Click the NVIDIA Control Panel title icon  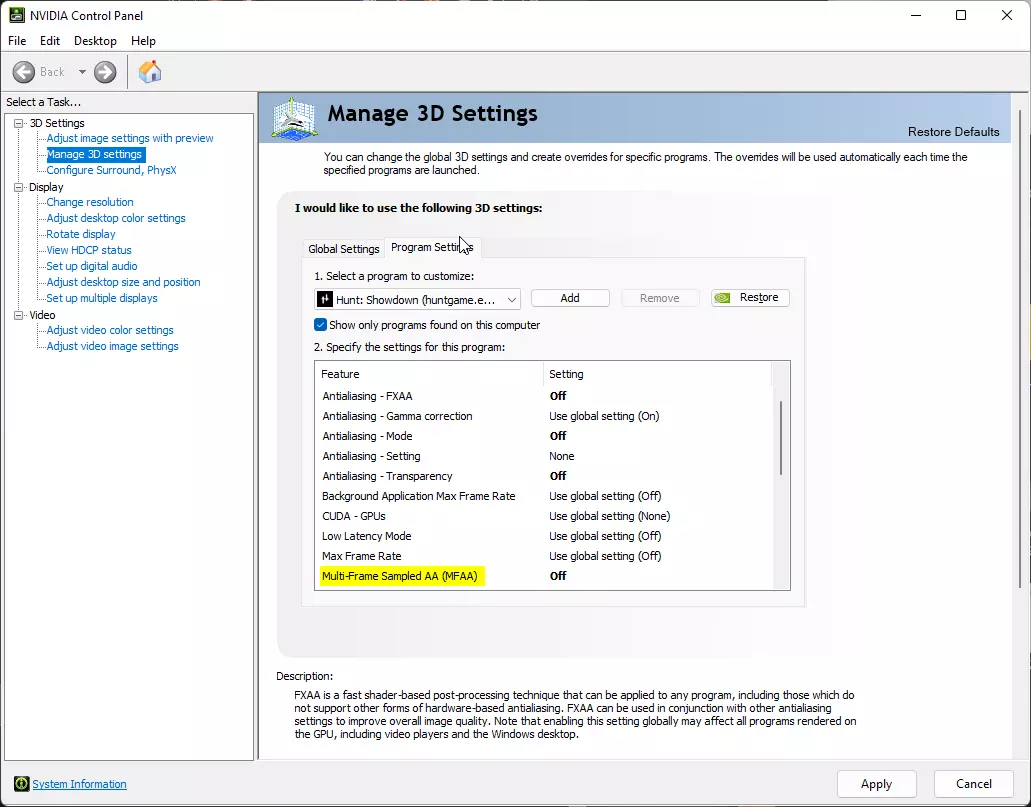[16, 15]
